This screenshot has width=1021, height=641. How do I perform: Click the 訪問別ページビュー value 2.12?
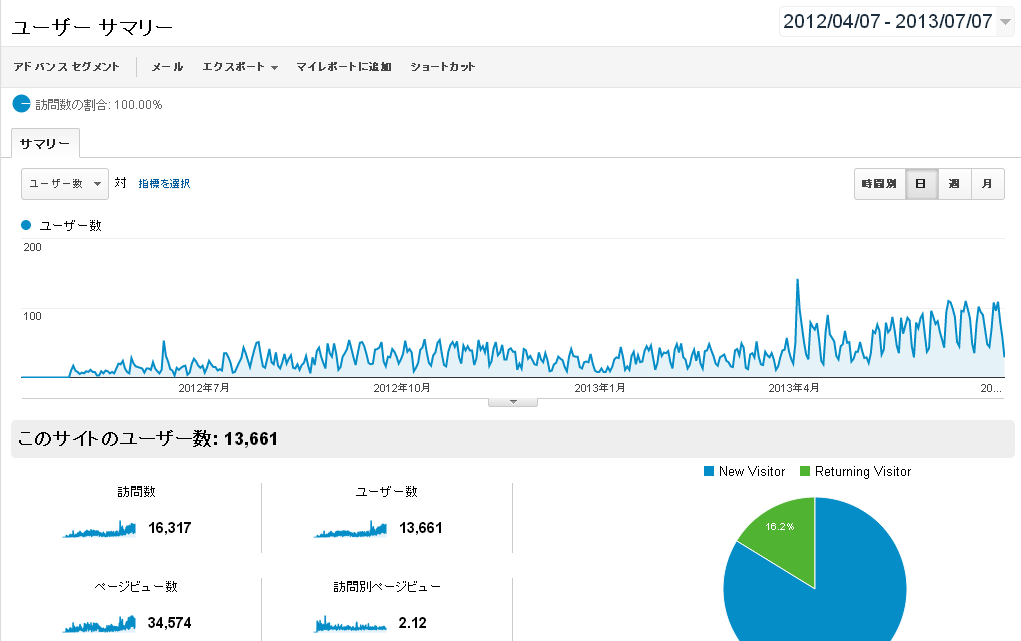(x=413, y=623)
